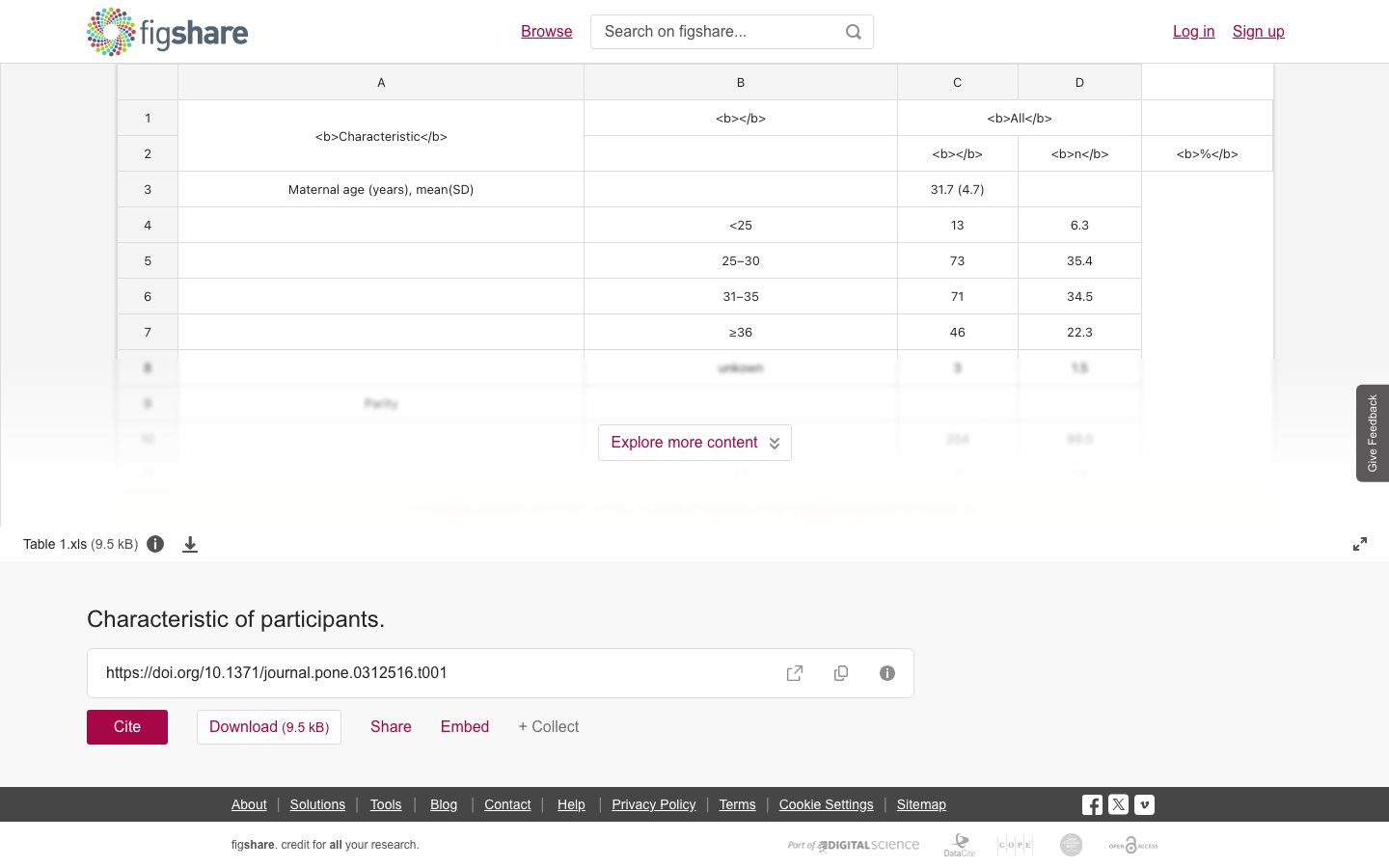
Task: Click the <b>All</b> cell
Action: (1020, 119)
